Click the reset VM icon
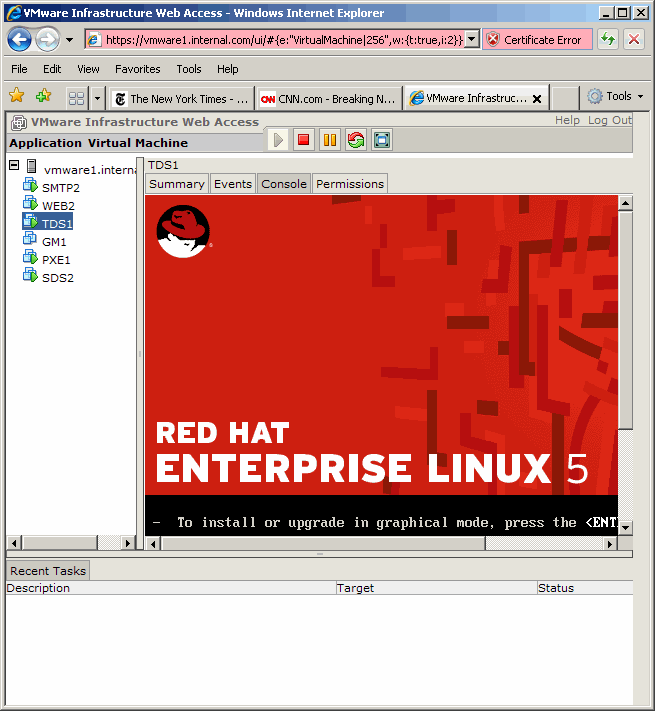 pos(356,140)
